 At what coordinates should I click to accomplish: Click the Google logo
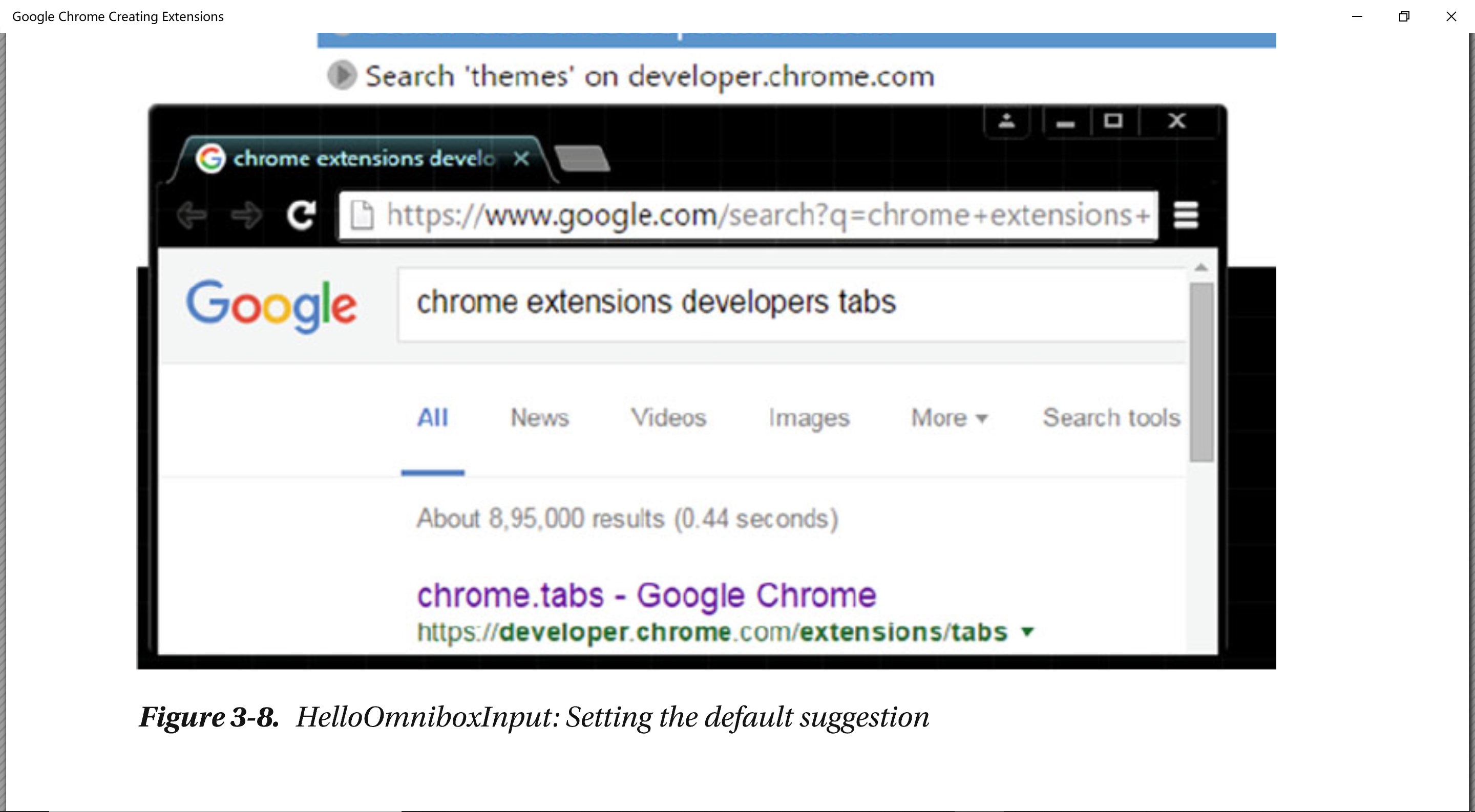(271, 306)
